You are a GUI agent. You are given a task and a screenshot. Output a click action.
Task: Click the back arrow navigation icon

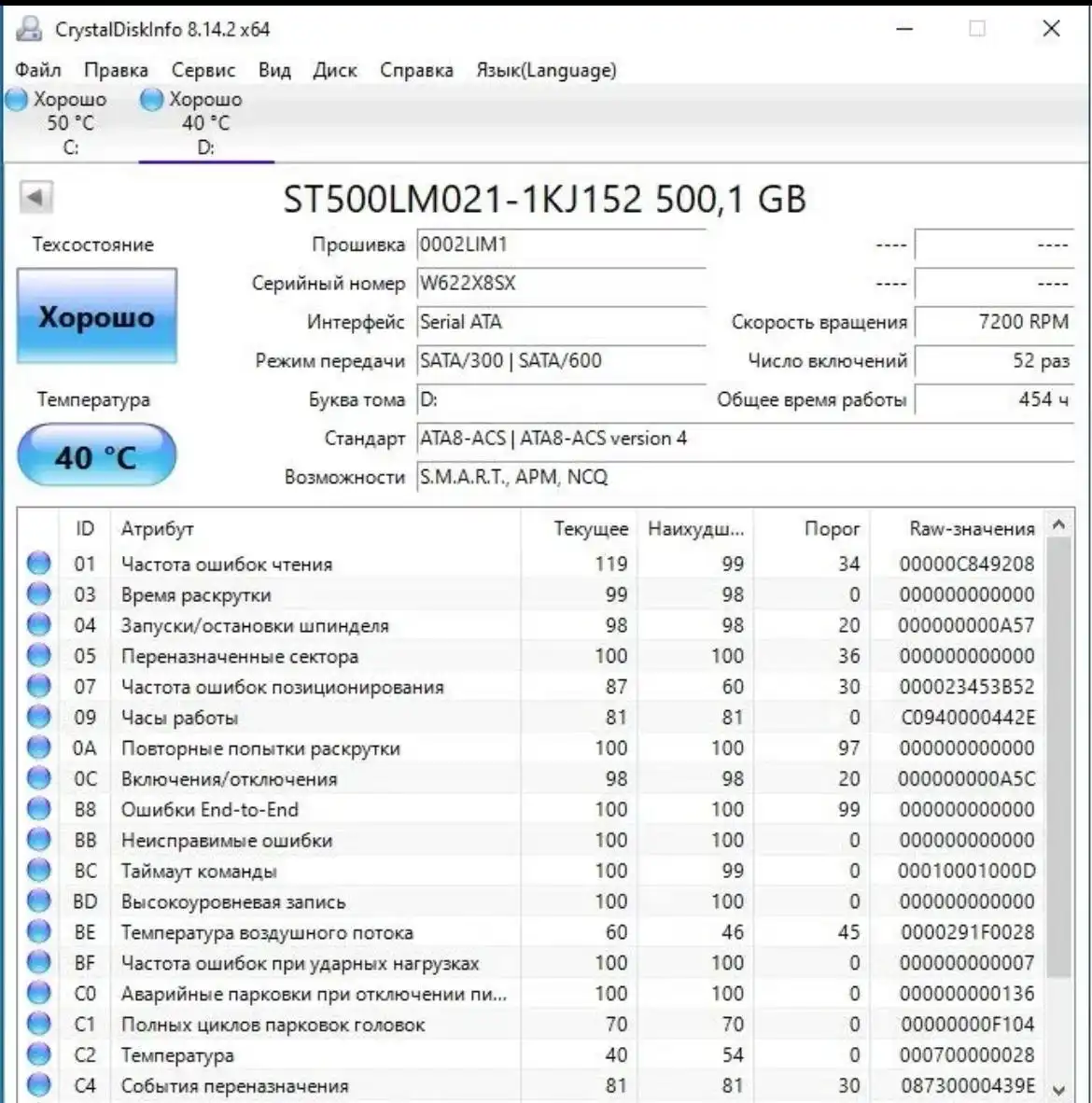(35, 199)
